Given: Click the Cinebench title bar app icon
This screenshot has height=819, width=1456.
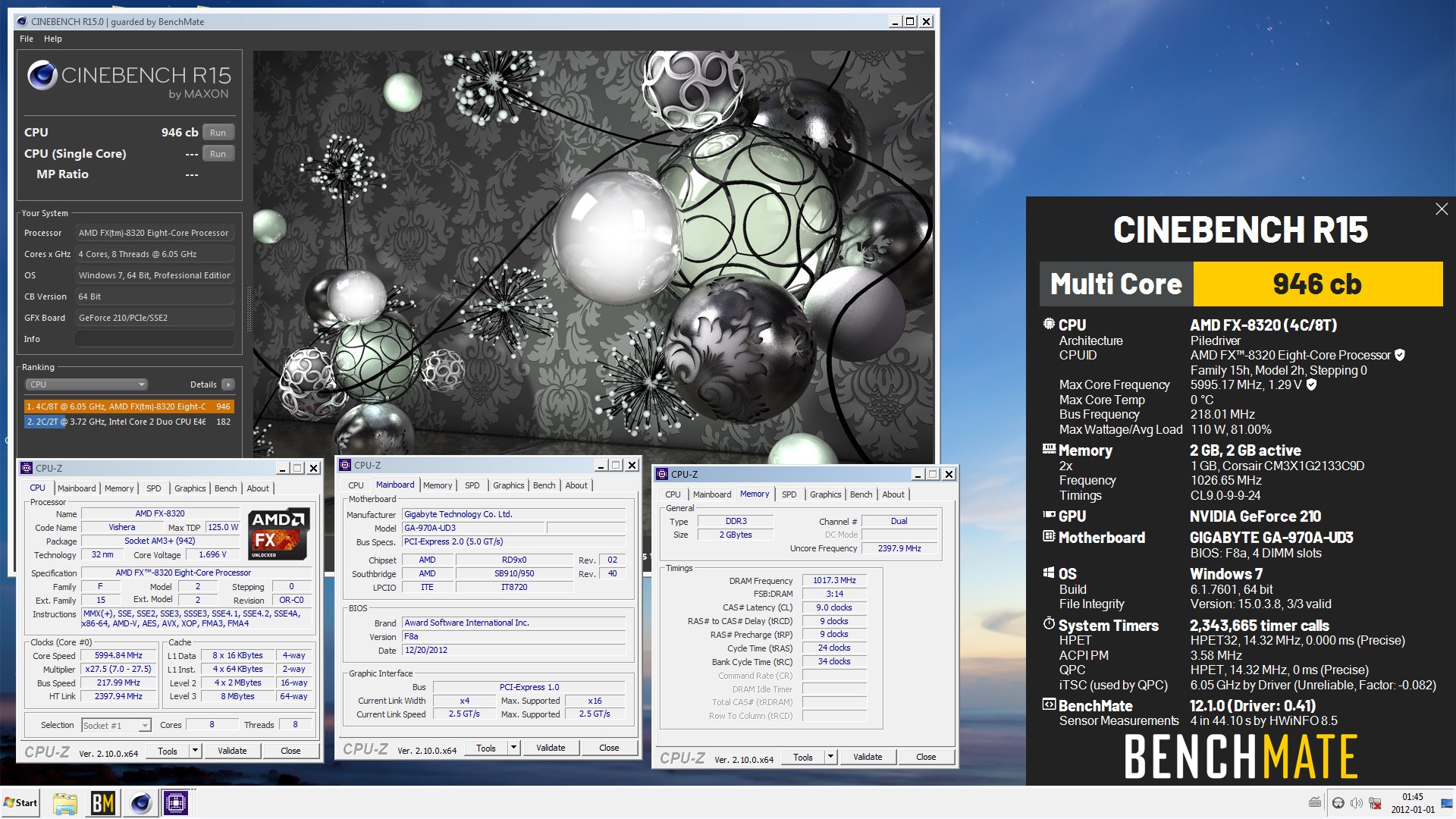Looking at the screenshot, I should pos(22,21).
